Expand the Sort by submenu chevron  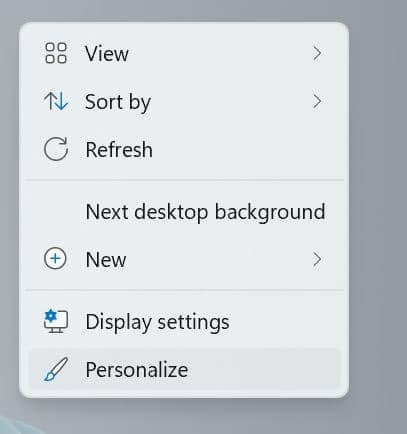click(317, 101)
